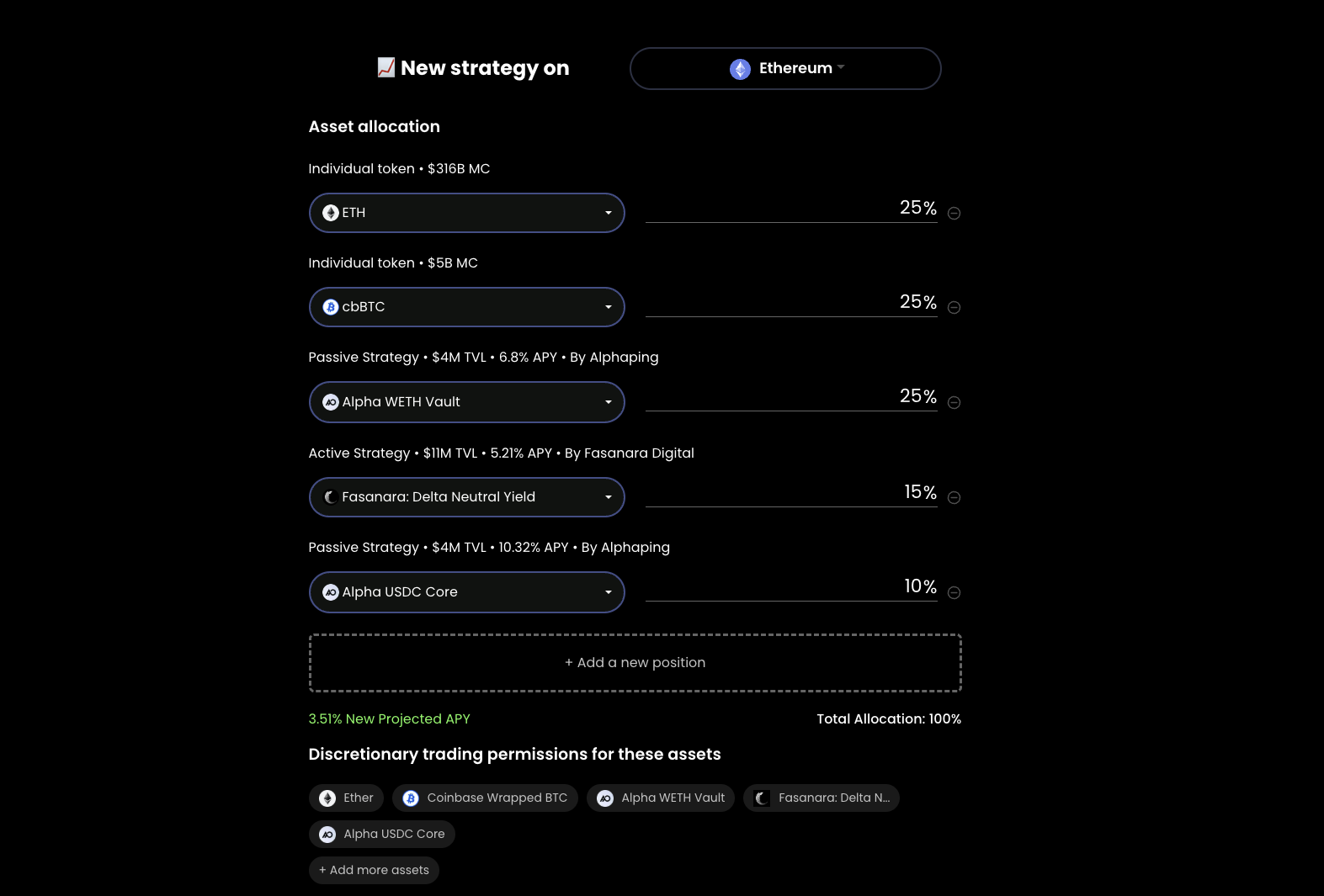Open the Alpha USDC Core dropdown

point(466,592)
